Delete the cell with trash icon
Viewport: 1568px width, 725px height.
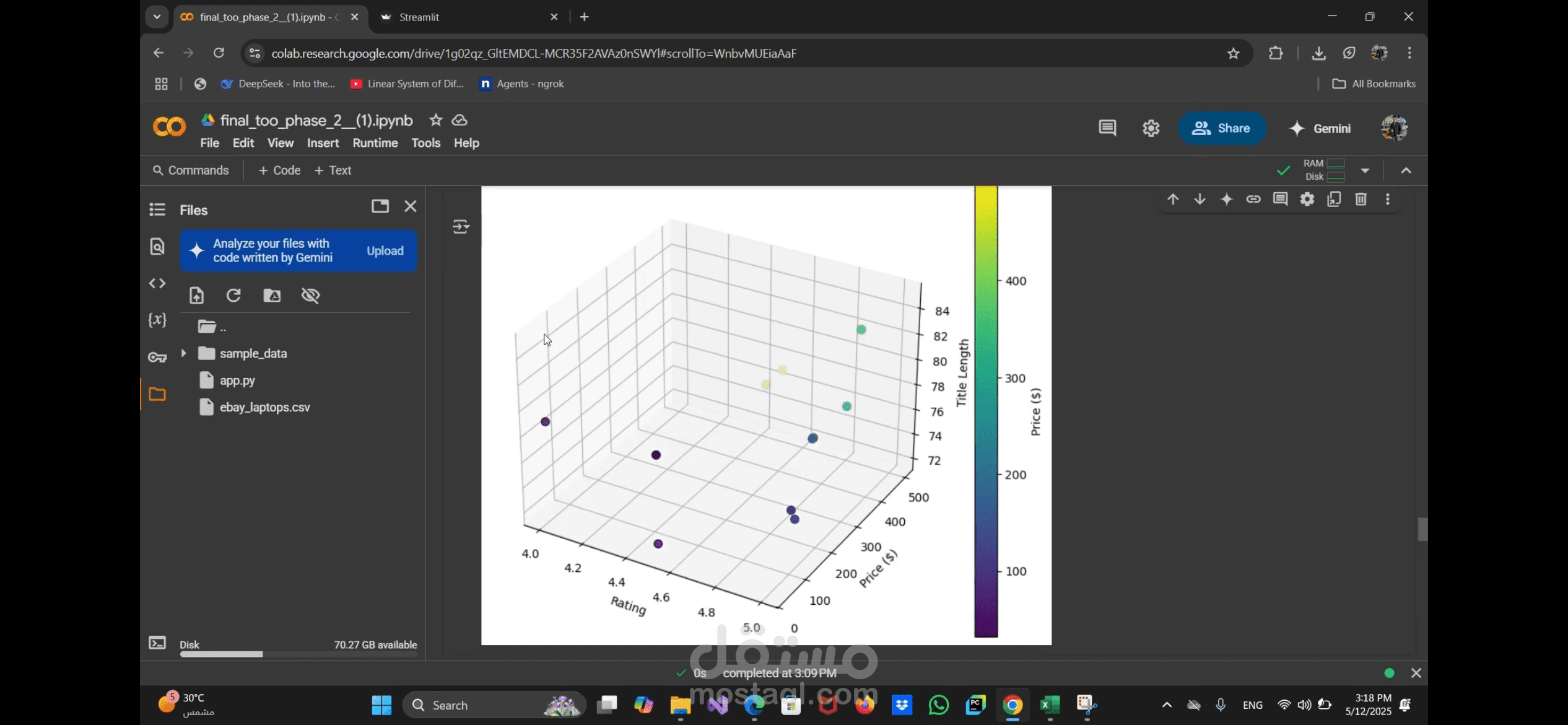point(1361,200)
